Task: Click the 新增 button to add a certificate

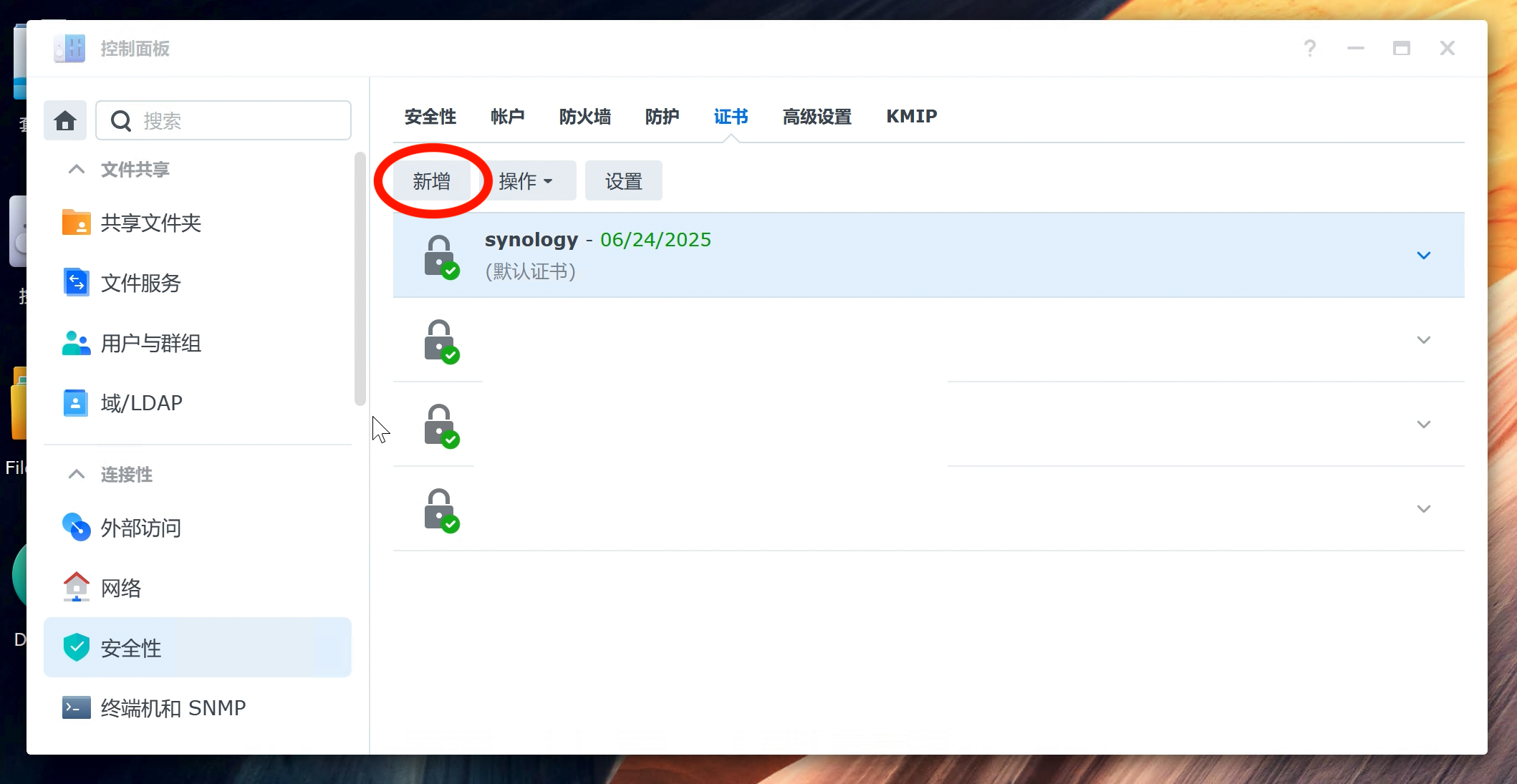Action: 431,180
